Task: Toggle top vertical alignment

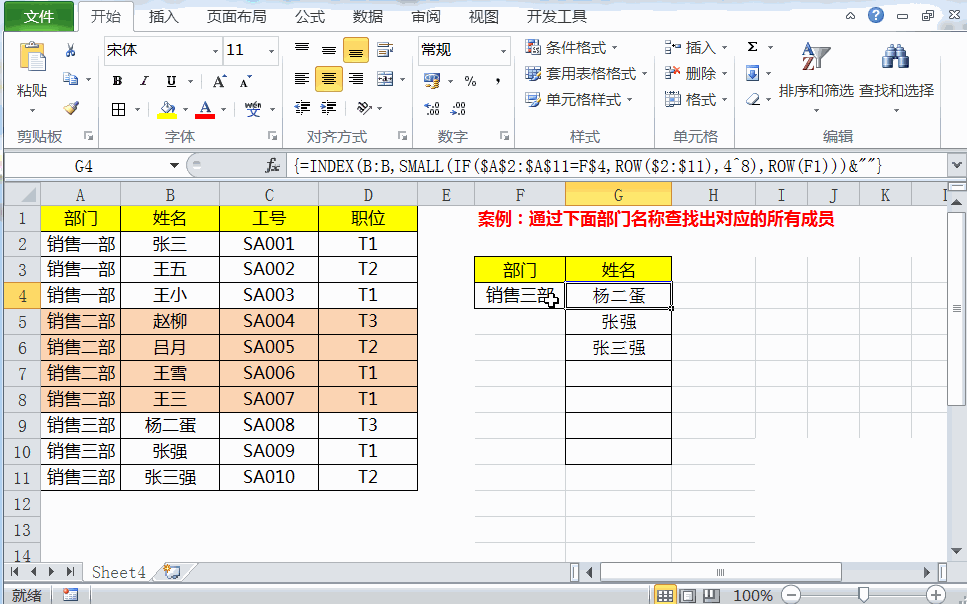Action: (302, 50)
